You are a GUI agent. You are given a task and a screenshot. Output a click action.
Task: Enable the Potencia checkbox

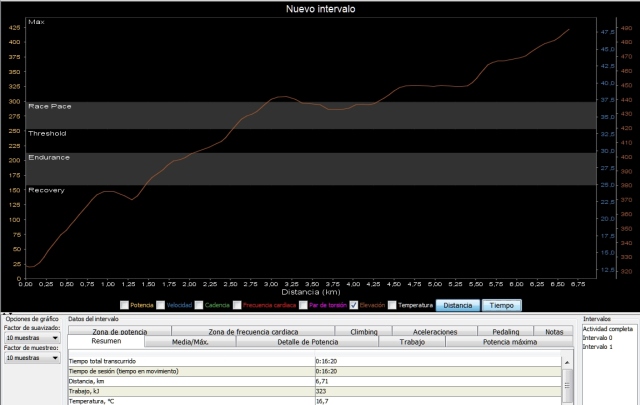tap(124, 305)
